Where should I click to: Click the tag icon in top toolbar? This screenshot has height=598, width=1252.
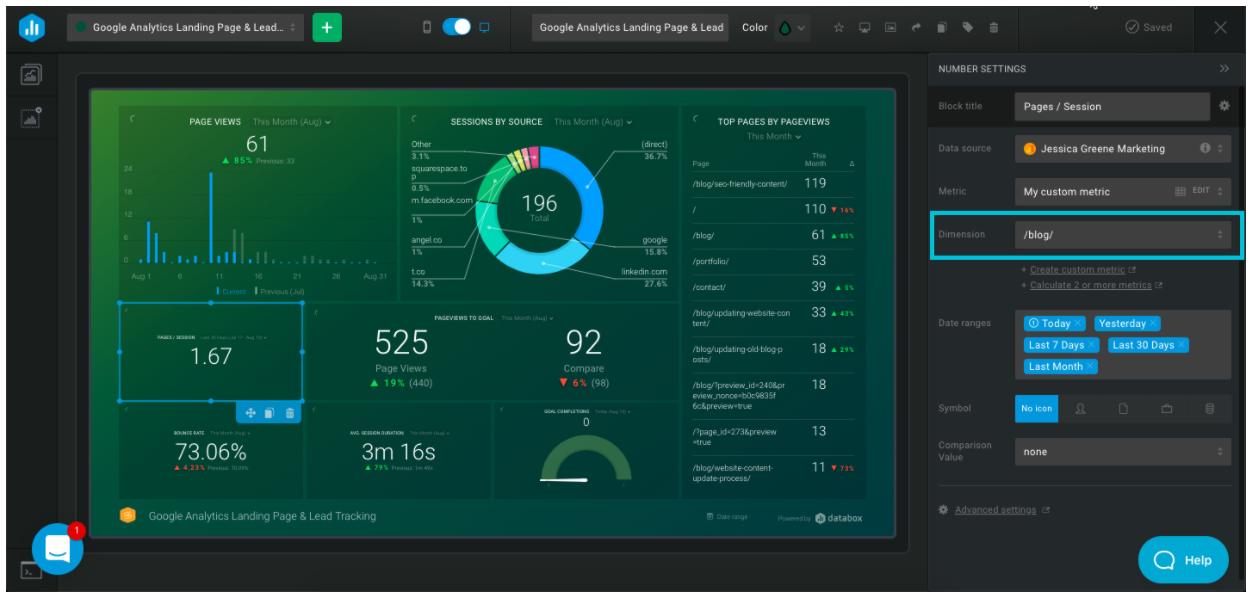[967, 28]
